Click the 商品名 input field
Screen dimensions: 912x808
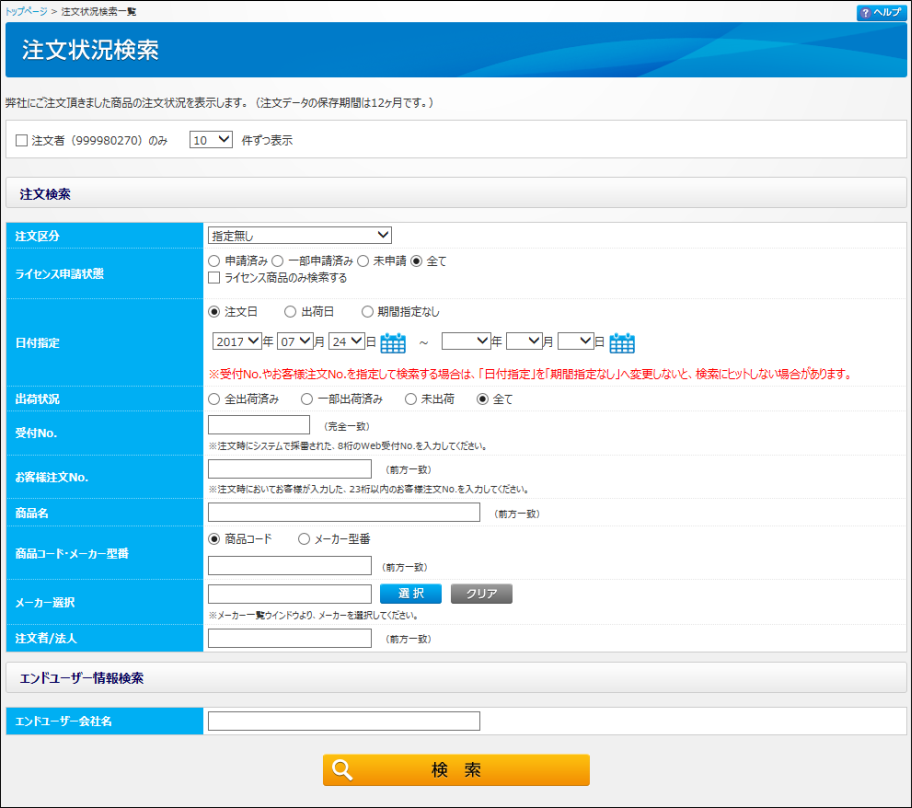coord(344,513)
